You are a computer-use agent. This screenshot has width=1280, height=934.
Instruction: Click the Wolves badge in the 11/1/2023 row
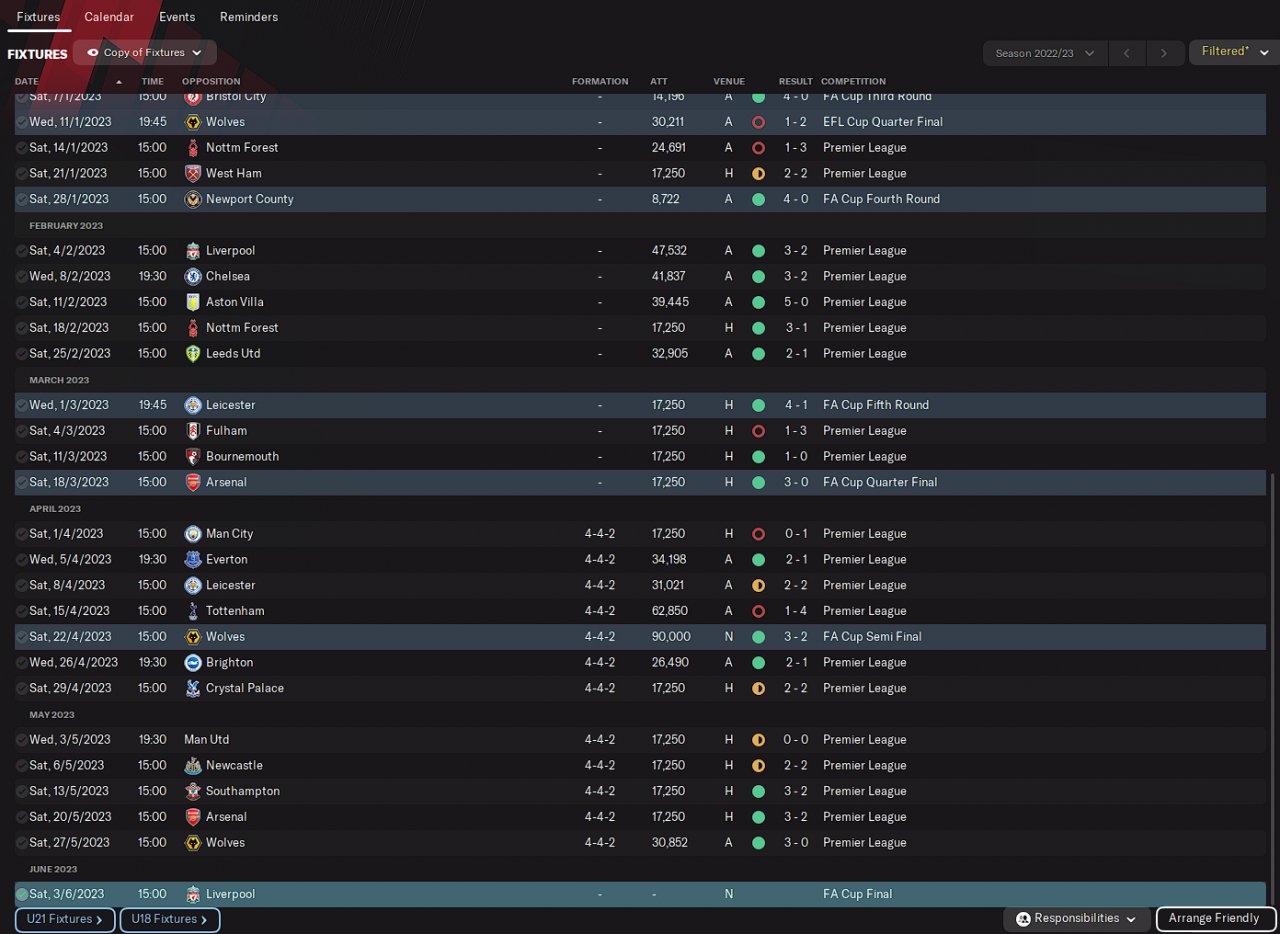coord(193,122)
